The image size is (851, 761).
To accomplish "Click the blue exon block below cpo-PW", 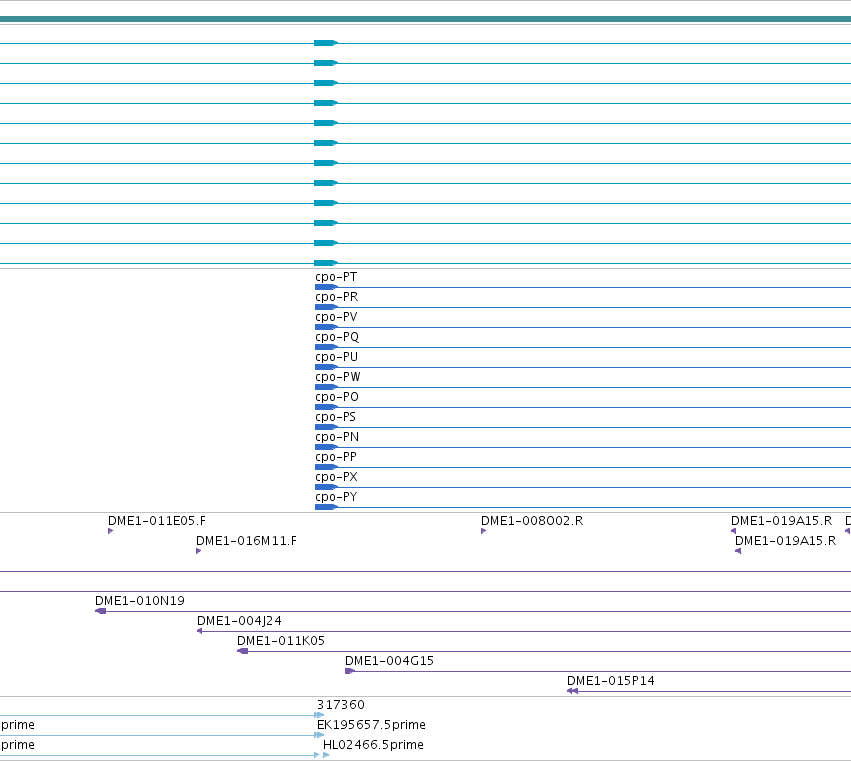I will pos(326,388).
